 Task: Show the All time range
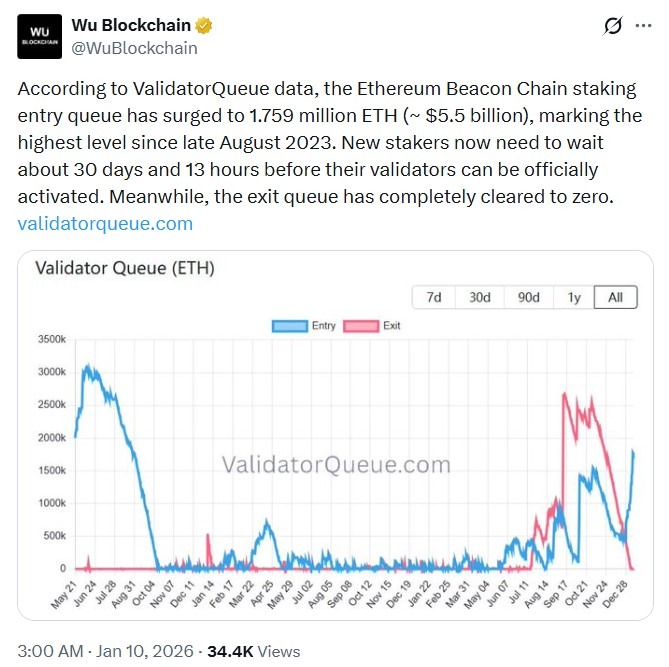coord(615,297)
